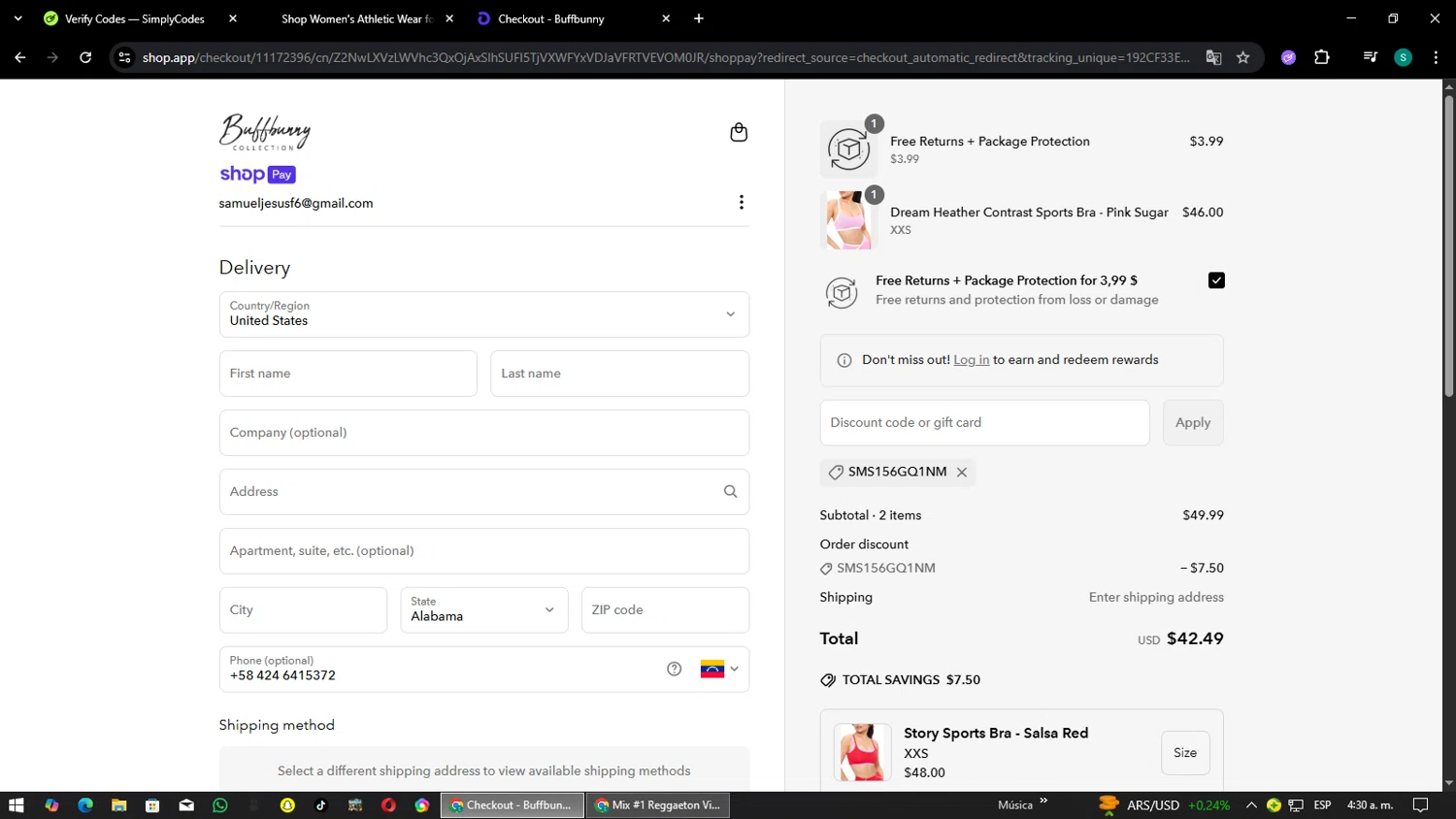The width and height of the screenshot is (1456, 819).
Task: Click the Company (optional) field
Action: tap(484, 433)
